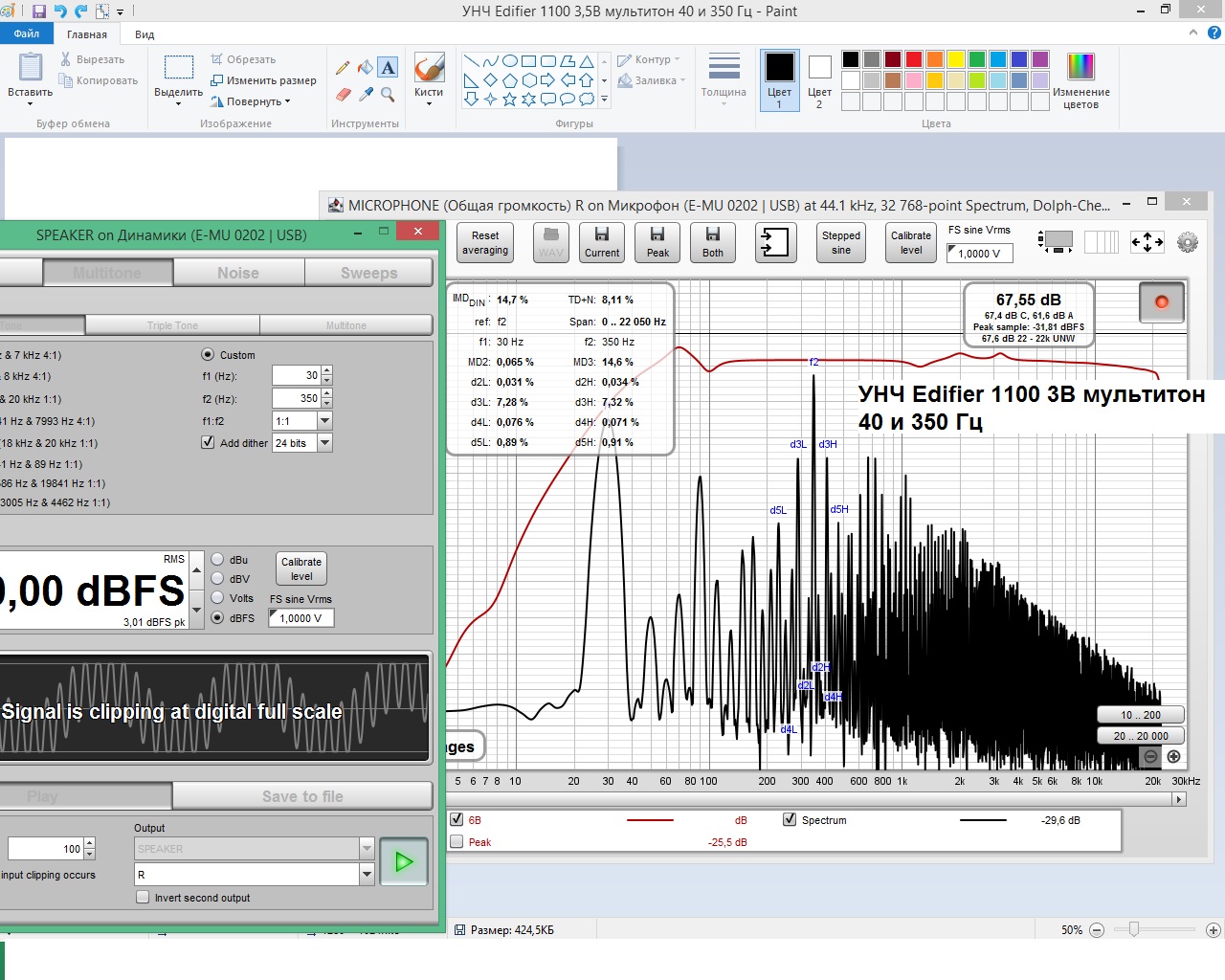The image size is (1225, 980).
Task: Select the dBV units radio button
Action: pos(217,579)
